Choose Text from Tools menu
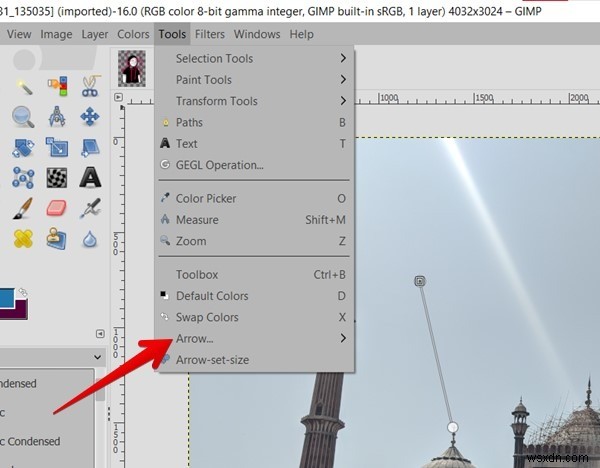This screenshot has height=468, width=600. pos(254,143)
